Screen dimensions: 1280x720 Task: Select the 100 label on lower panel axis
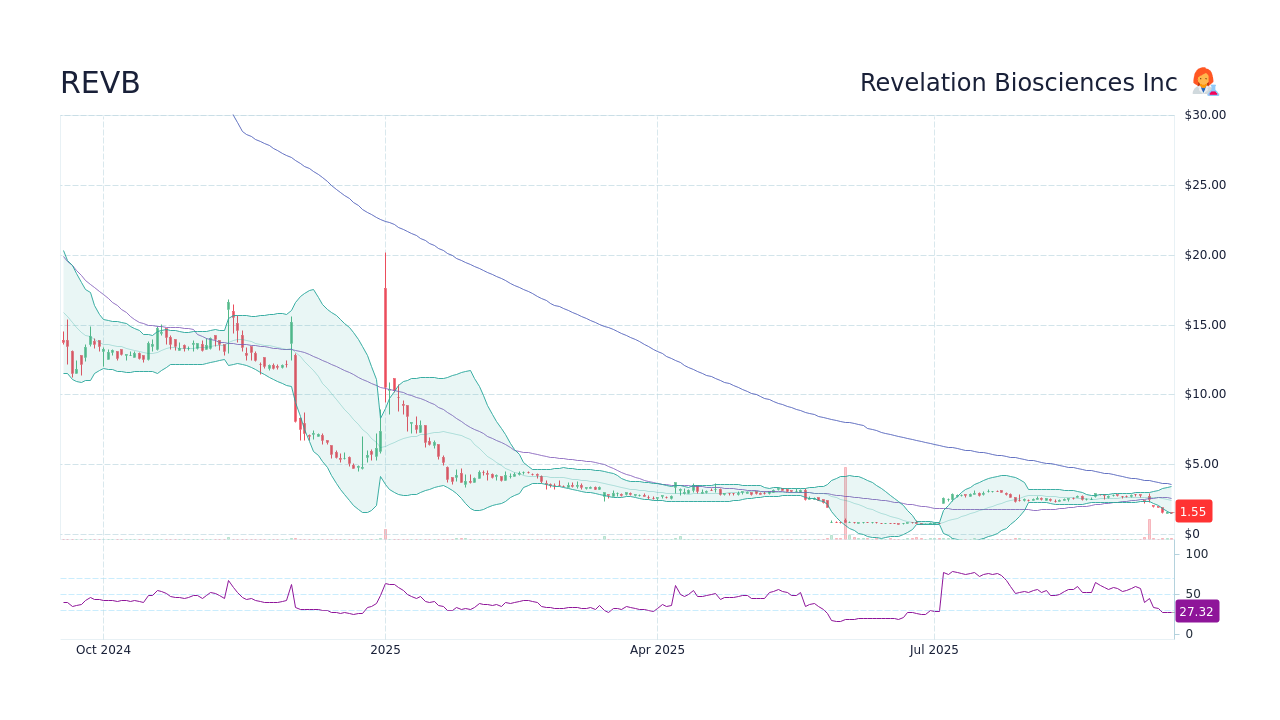tap(1196, 554)
